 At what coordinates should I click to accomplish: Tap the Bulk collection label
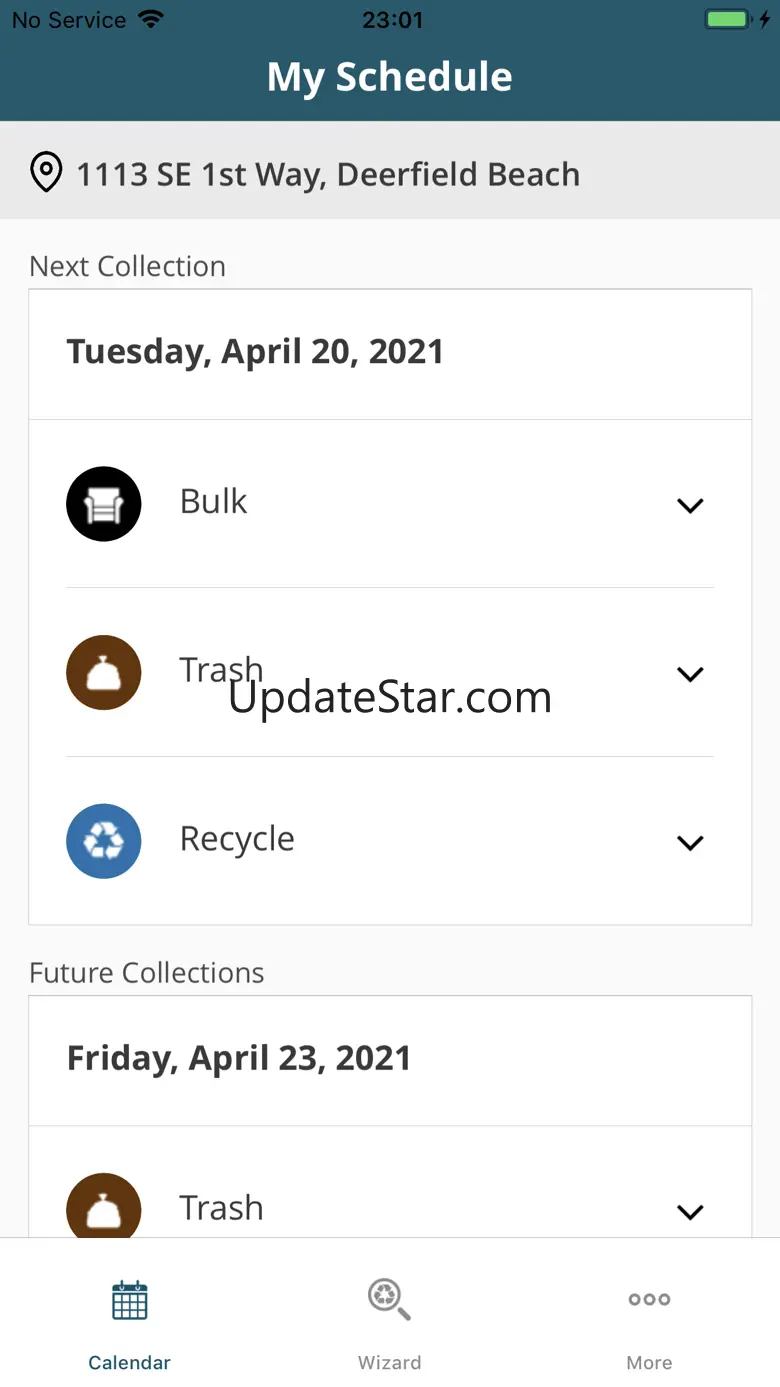[213, 502]
